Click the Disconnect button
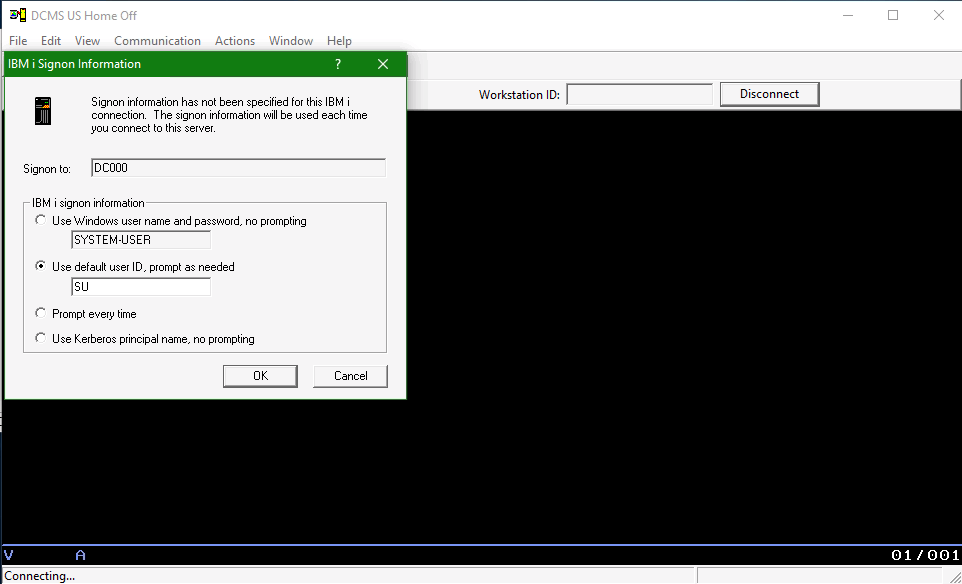 (x=769, y=94)
